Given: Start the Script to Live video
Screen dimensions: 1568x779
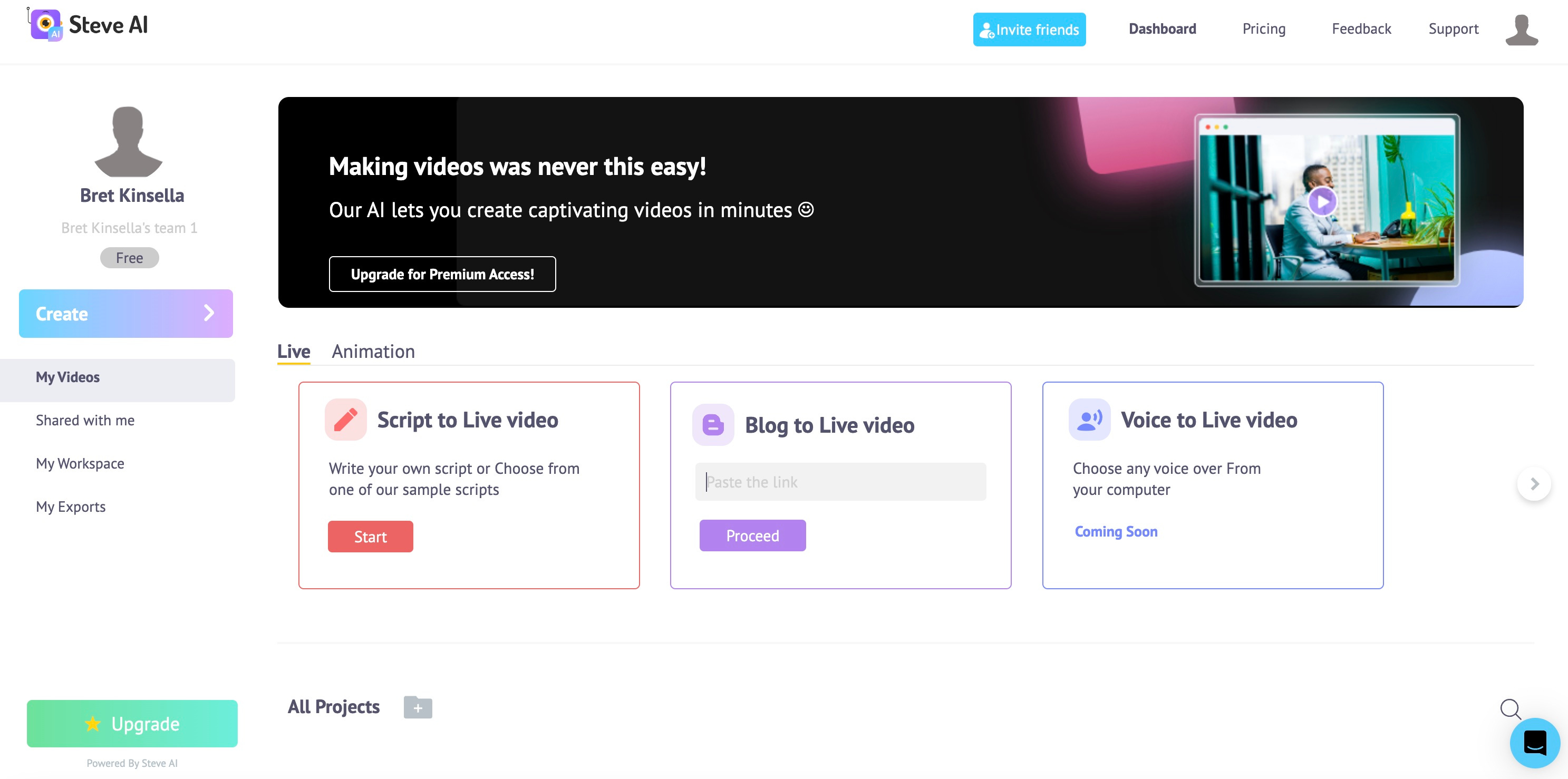Looking at the screenshot, I should point(371,537).
